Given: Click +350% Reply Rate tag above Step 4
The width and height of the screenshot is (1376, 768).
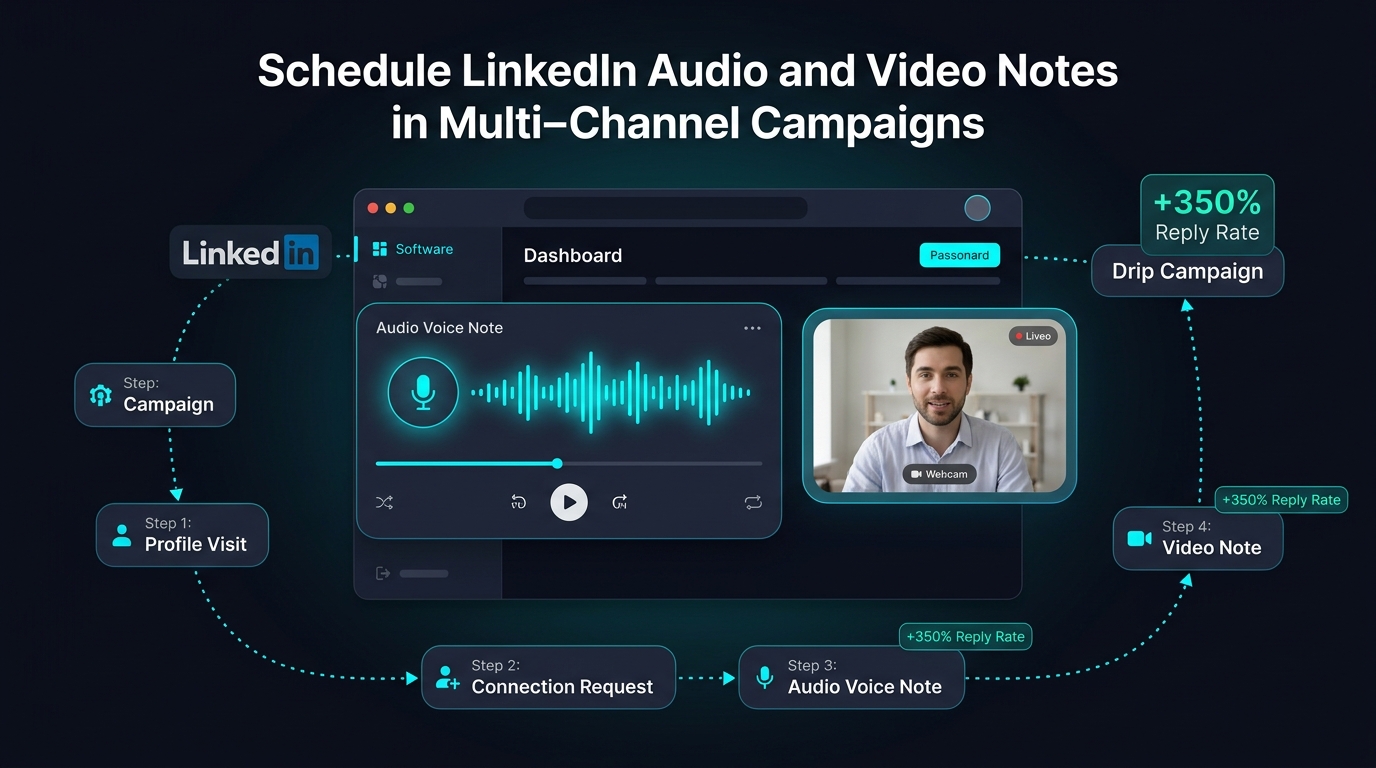Looking at the screenshot, I should (x=1281, y=499).
